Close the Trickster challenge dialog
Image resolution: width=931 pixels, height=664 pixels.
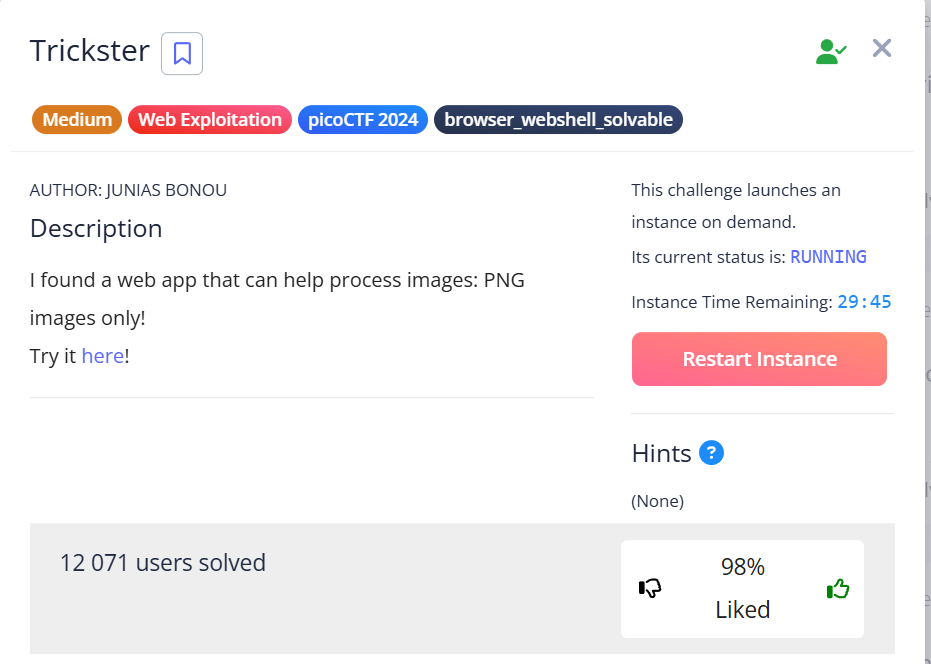tap(881, 48)
